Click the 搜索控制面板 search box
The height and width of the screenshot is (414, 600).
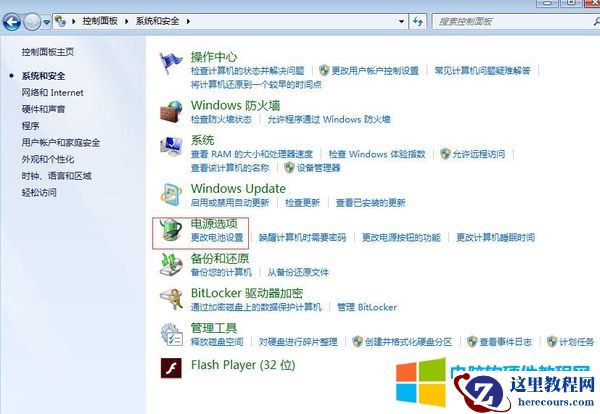click(x=515, y=21)
